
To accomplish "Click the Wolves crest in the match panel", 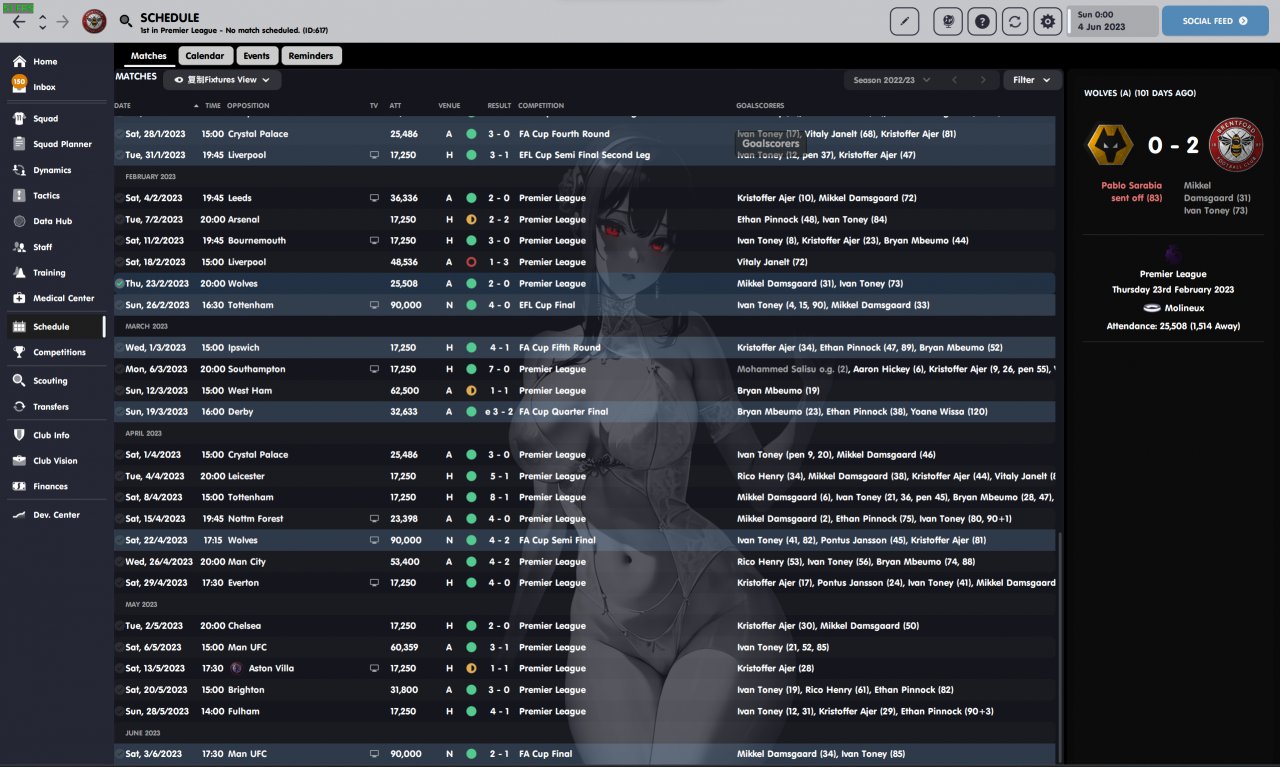I will 1110,145.
